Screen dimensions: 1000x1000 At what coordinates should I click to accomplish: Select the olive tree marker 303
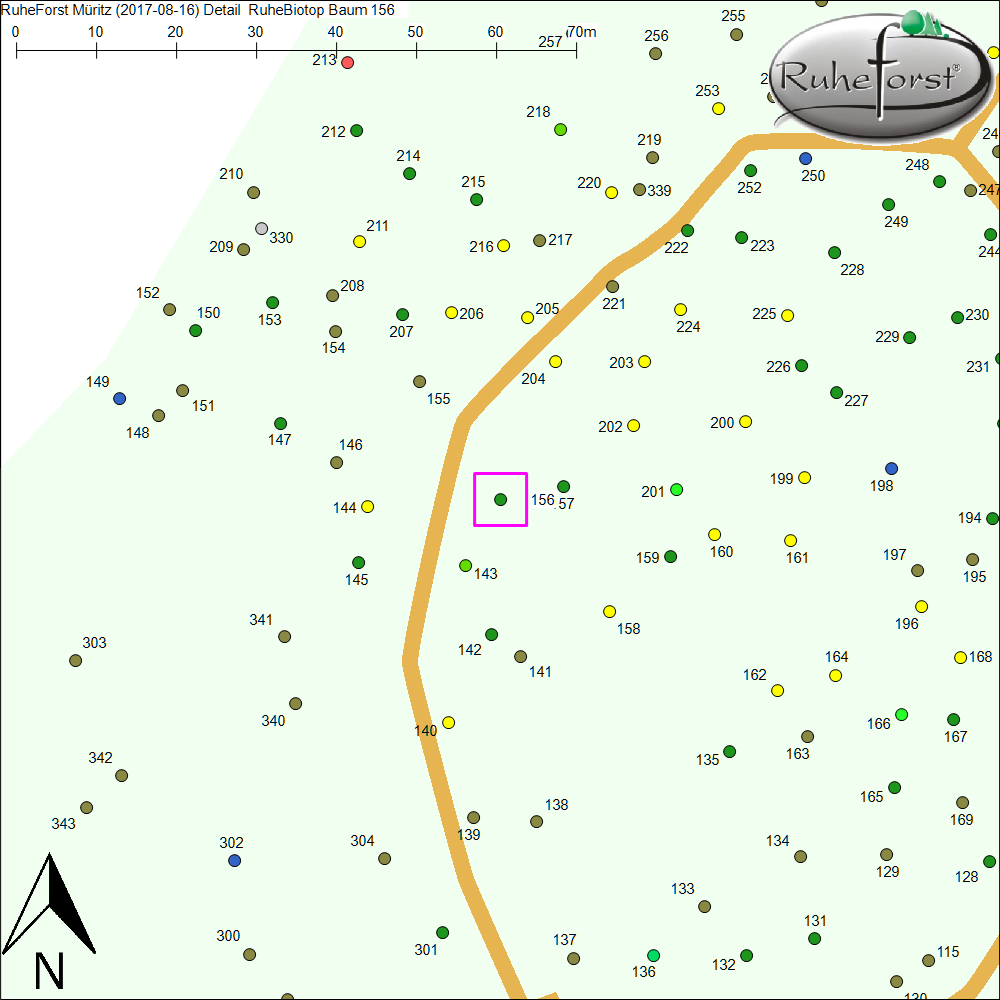(x=75, y=660)
